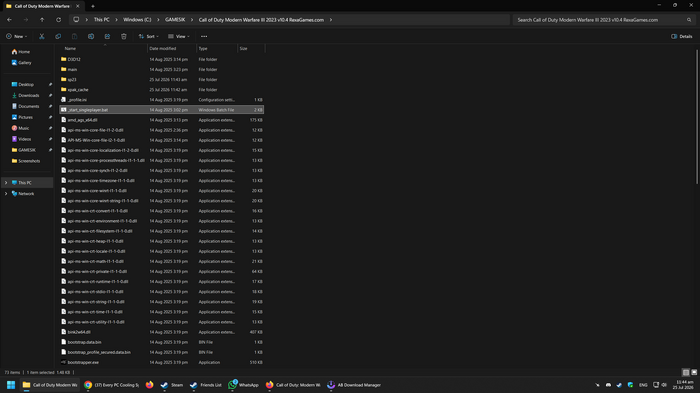
Task: Open Steam Friends List taskbar window
Action: 205,385
